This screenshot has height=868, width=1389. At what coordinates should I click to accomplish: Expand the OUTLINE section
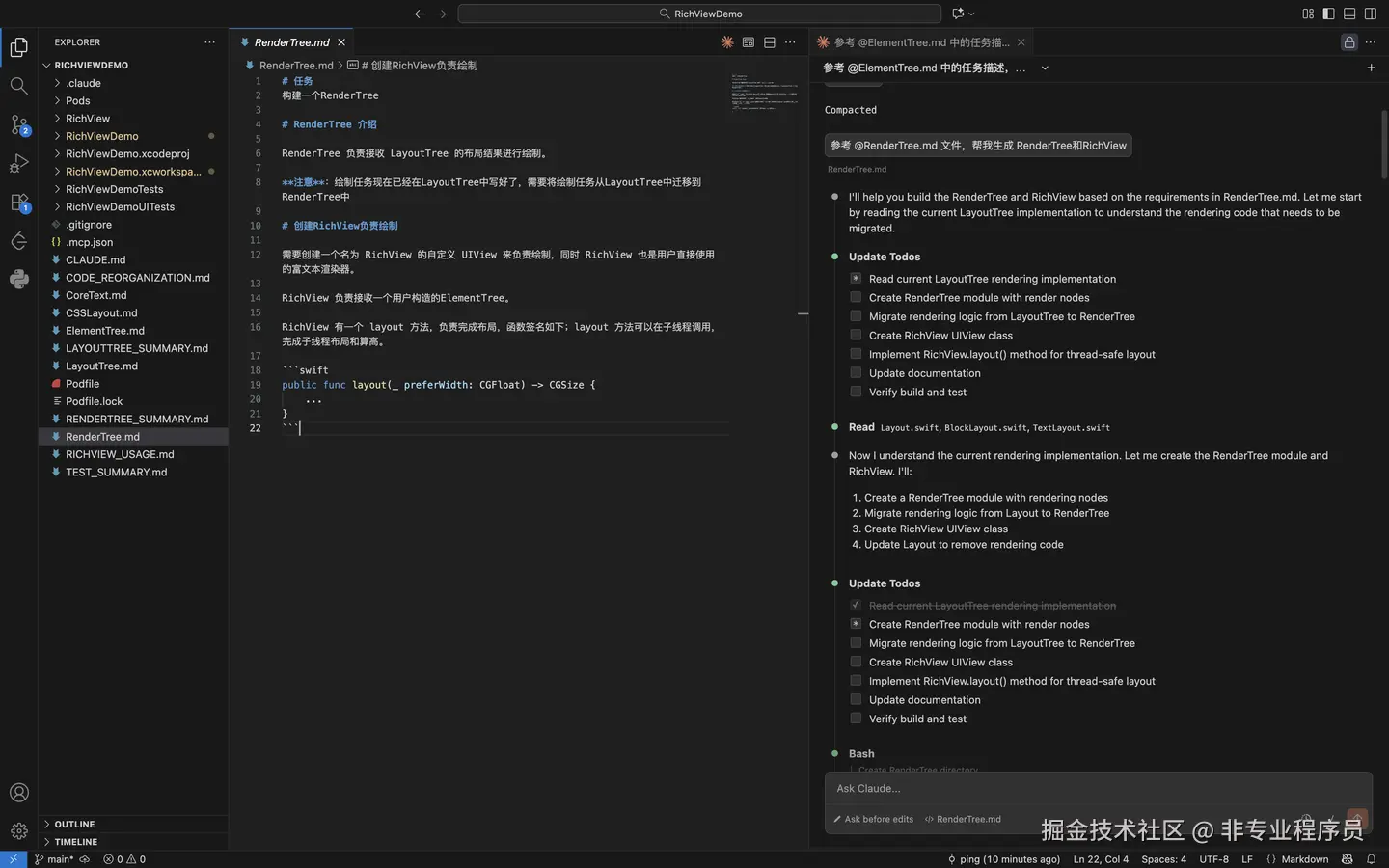coord(74,825)
